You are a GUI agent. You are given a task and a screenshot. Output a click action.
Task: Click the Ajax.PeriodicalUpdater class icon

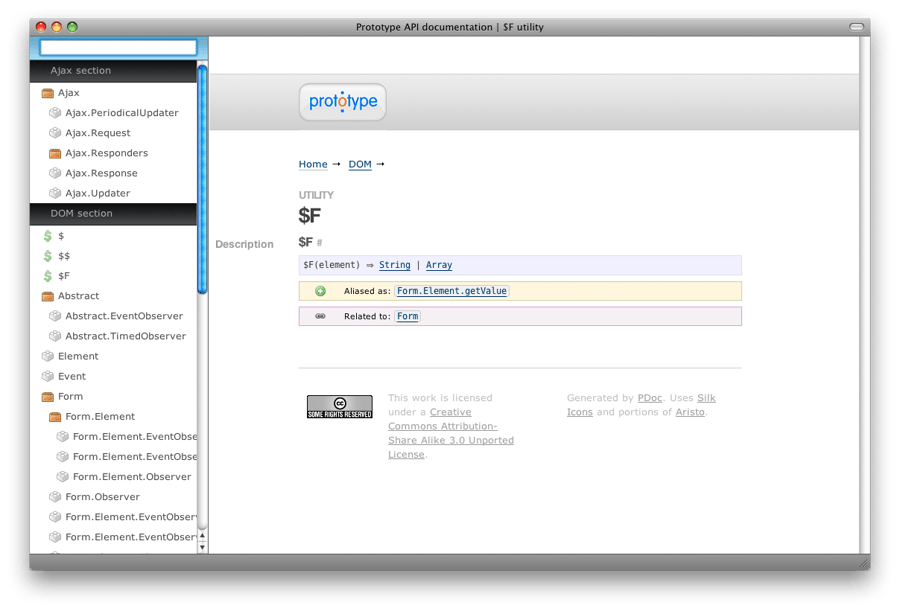pyautogui.click(x=55, y=113)
